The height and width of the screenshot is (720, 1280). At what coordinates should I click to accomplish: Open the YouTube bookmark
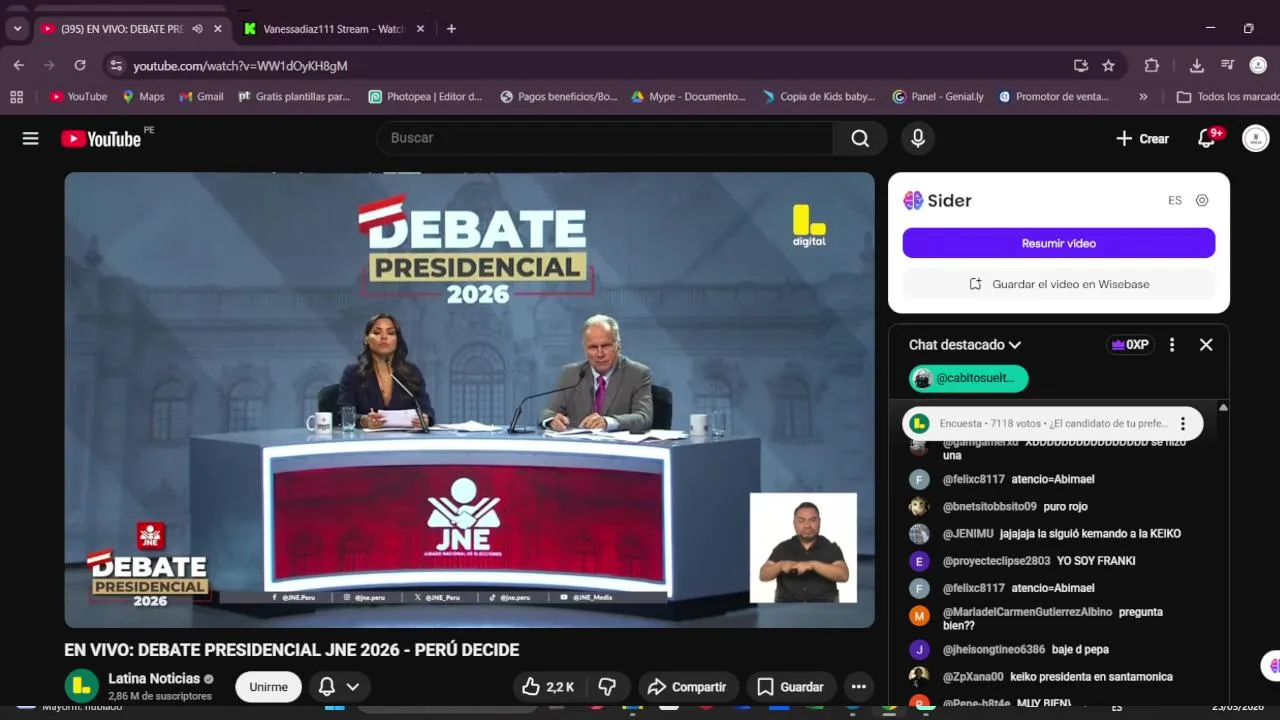(x=78, y=97)
